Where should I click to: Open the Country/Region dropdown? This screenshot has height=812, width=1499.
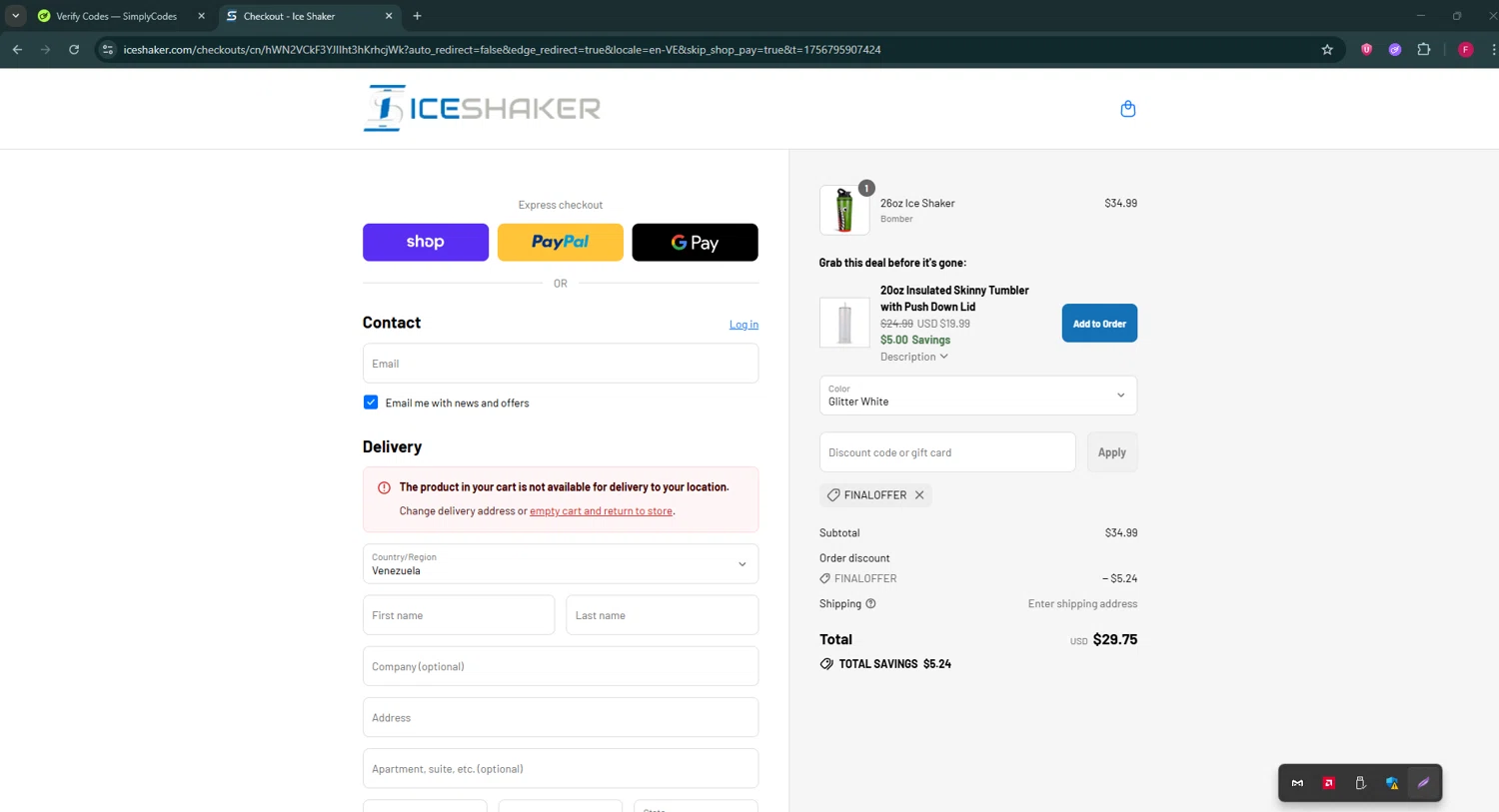click(x=561, y=564)
